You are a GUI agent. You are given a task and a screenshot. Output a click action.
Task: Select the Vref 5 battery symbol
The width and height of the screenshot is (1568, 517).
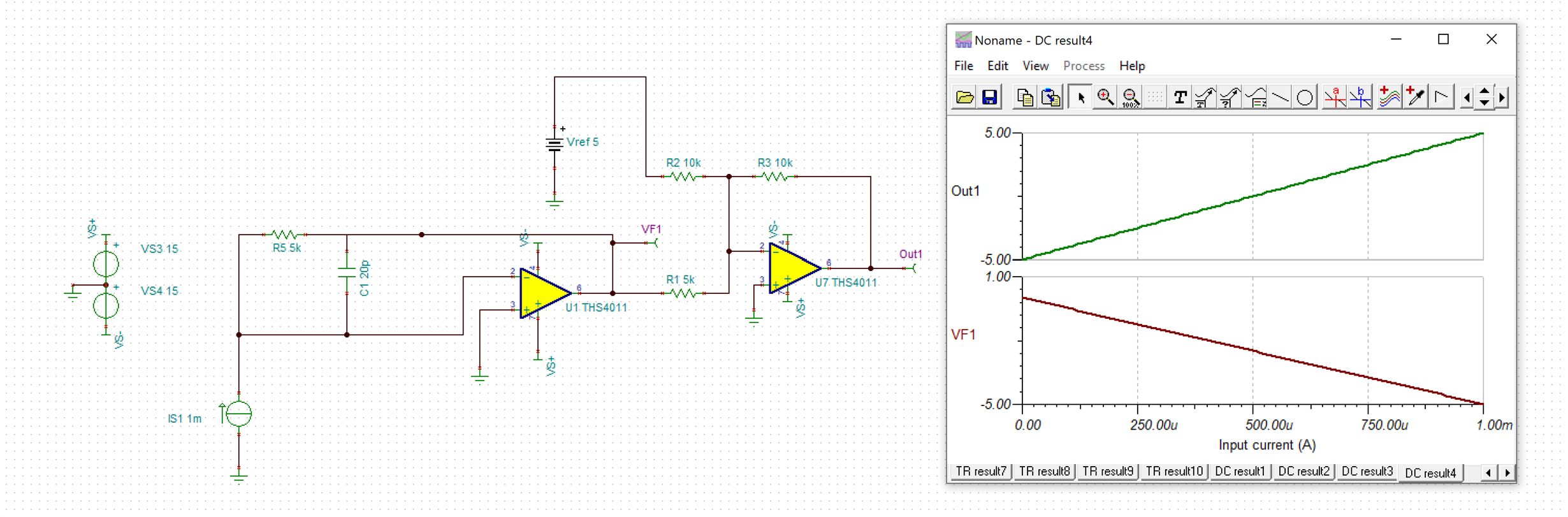(x=555, y=145)
